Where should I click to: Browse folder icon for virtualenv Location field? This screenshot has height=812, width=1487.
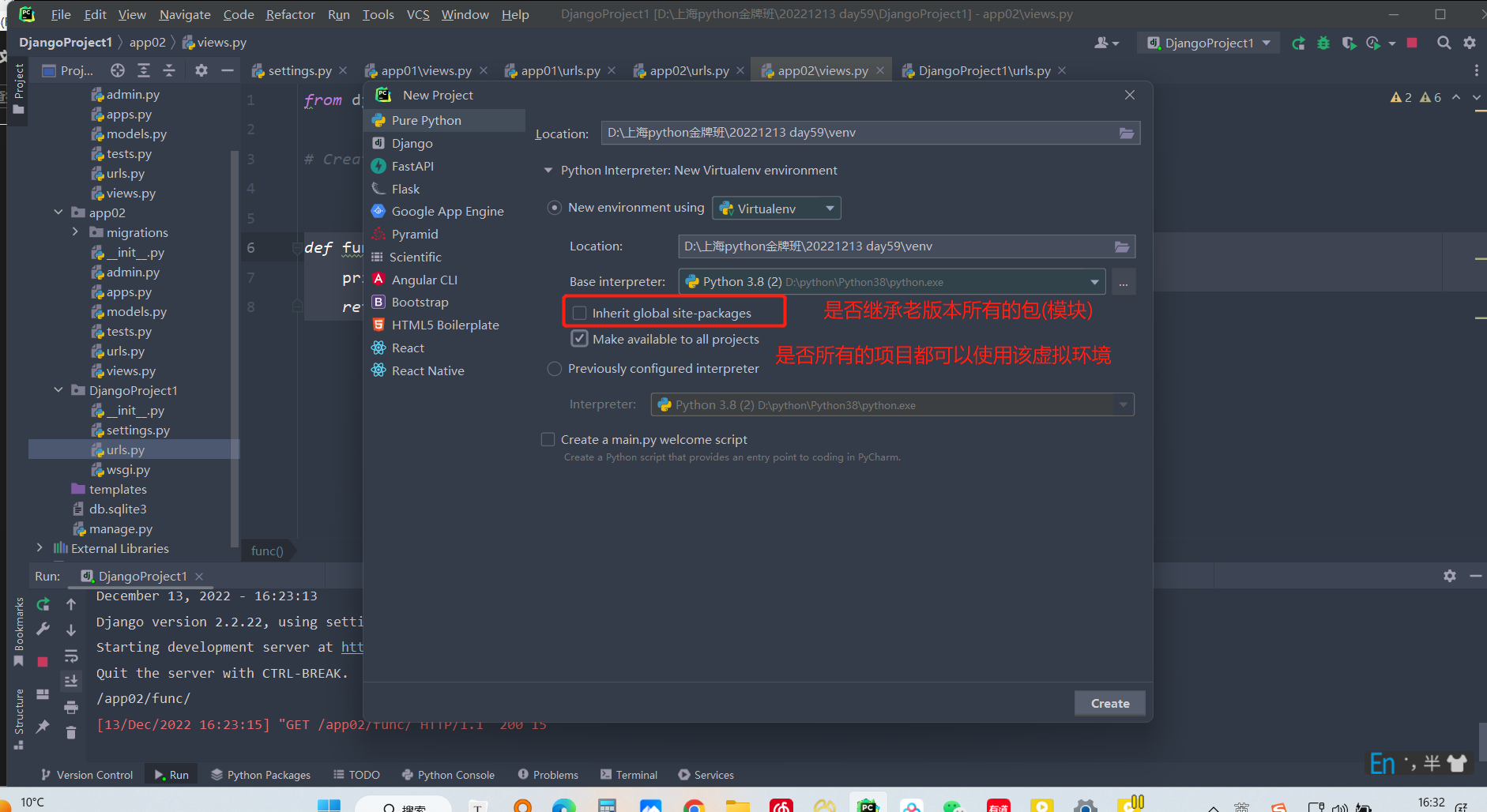coord(1122,246)
